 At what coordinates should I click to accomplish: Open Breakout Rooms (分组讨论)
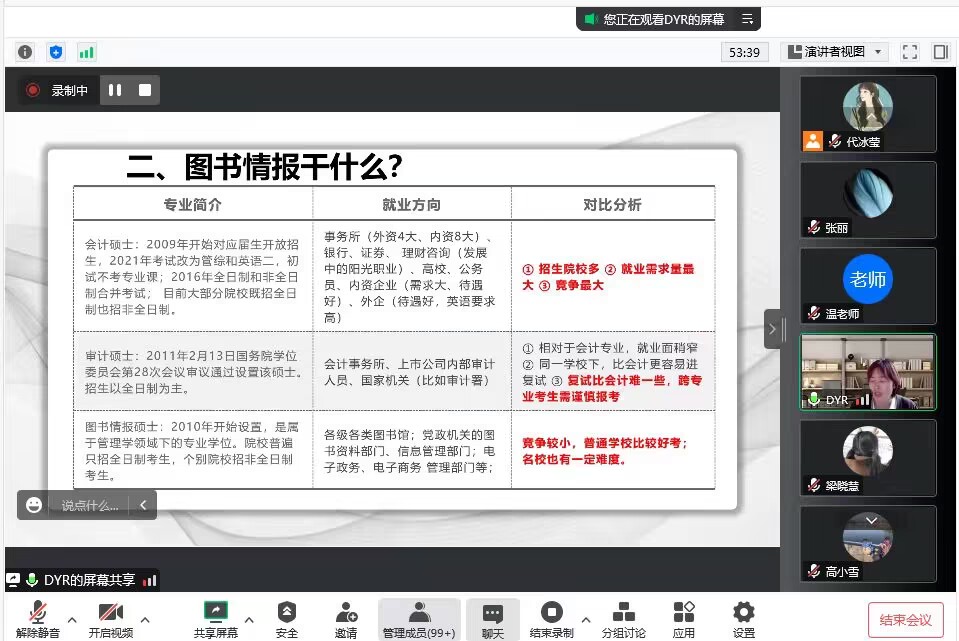(623, 619)
